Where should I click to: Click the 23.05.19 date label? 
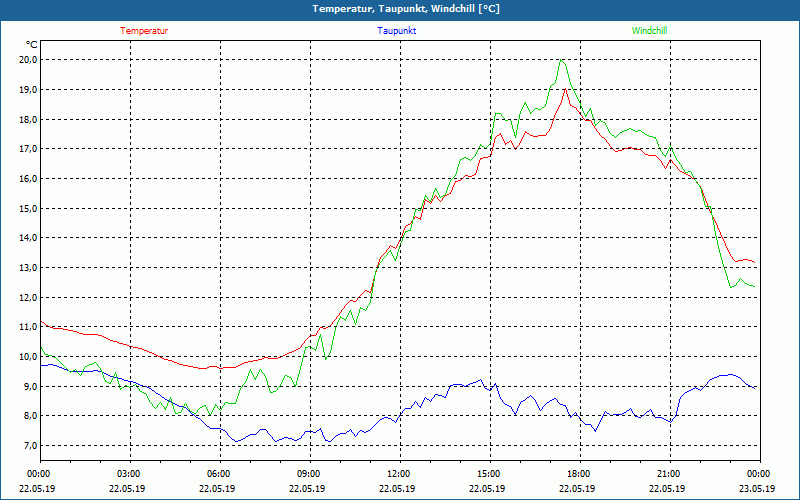click(x=757, y=488)
